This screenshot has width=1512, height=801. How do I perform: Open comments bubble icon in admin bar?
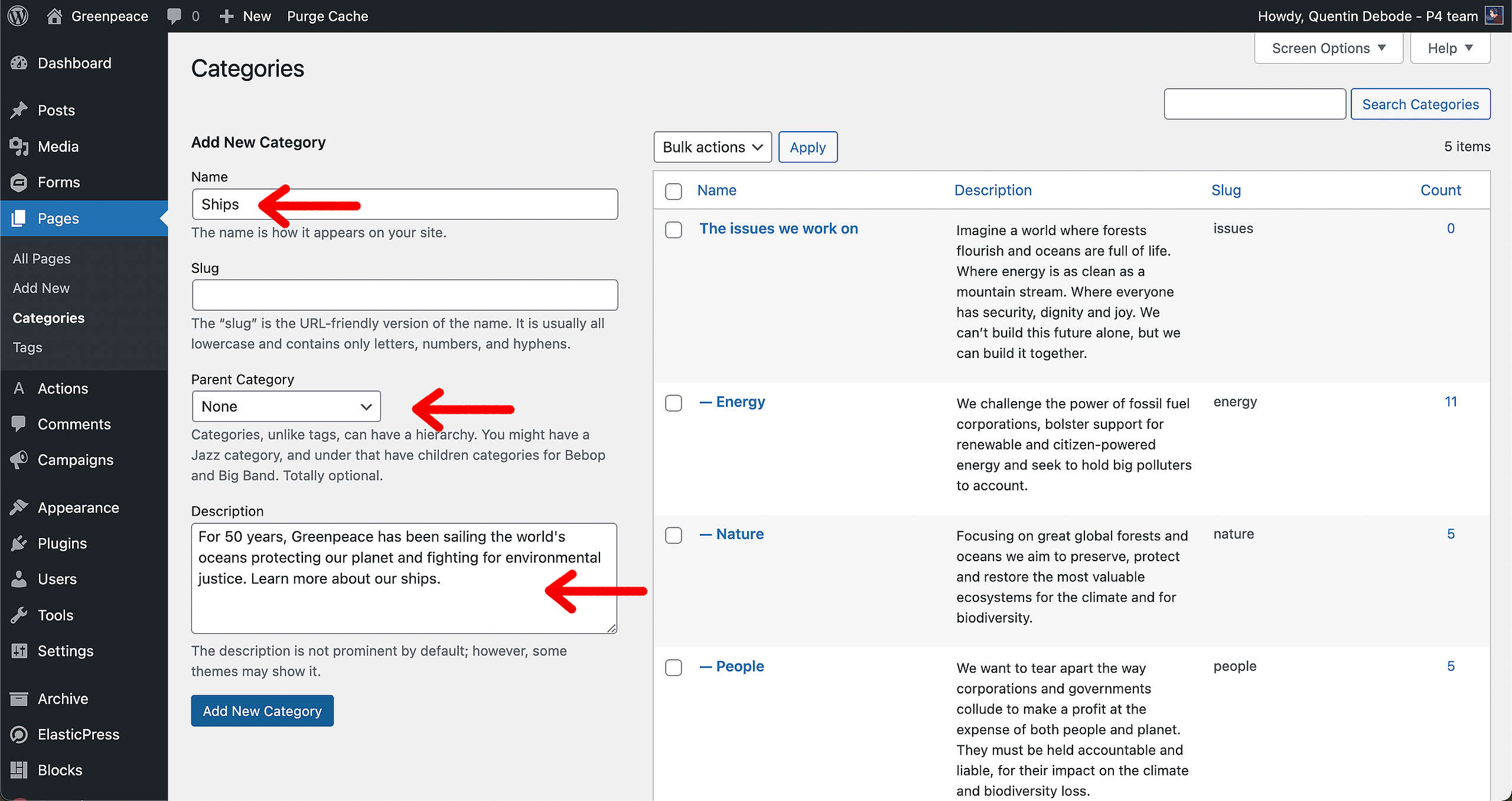(x=174, y=16)
